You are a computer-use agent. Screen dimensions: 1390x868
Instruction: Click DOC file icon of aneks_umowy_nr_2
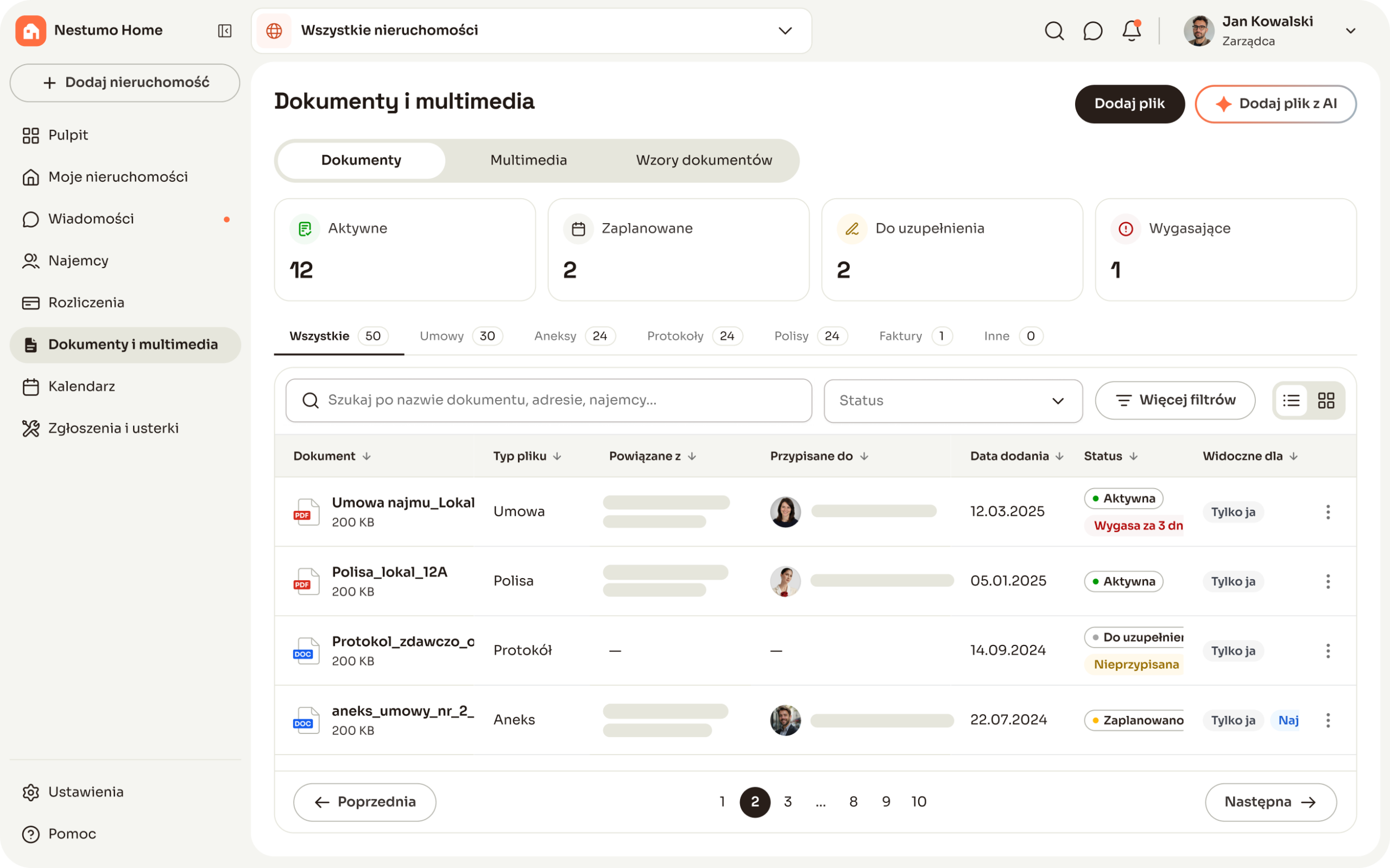pos(306,720)
